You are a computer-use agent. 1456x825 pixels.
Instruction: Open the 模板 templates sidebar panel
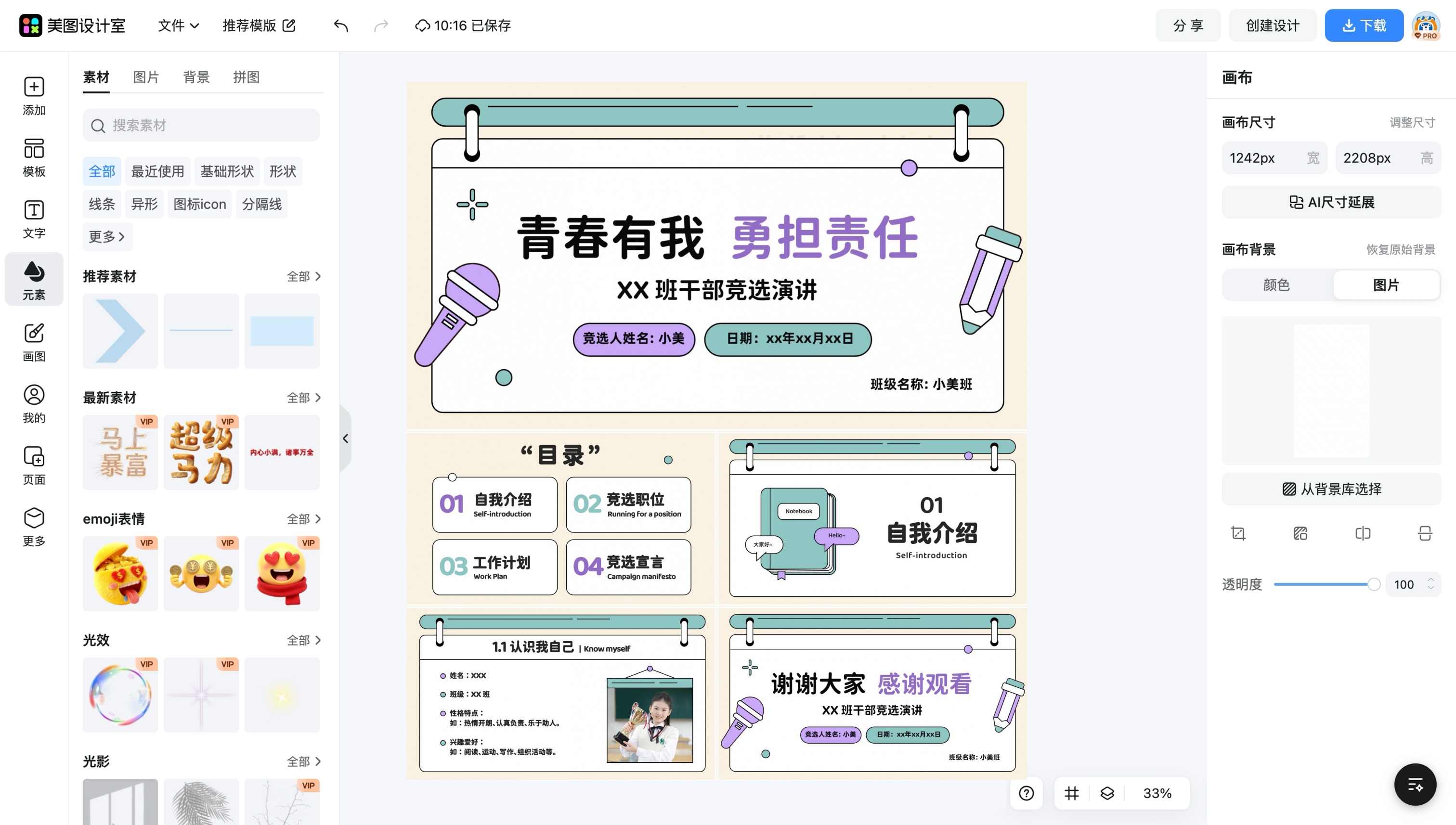[x=34, y=157]
